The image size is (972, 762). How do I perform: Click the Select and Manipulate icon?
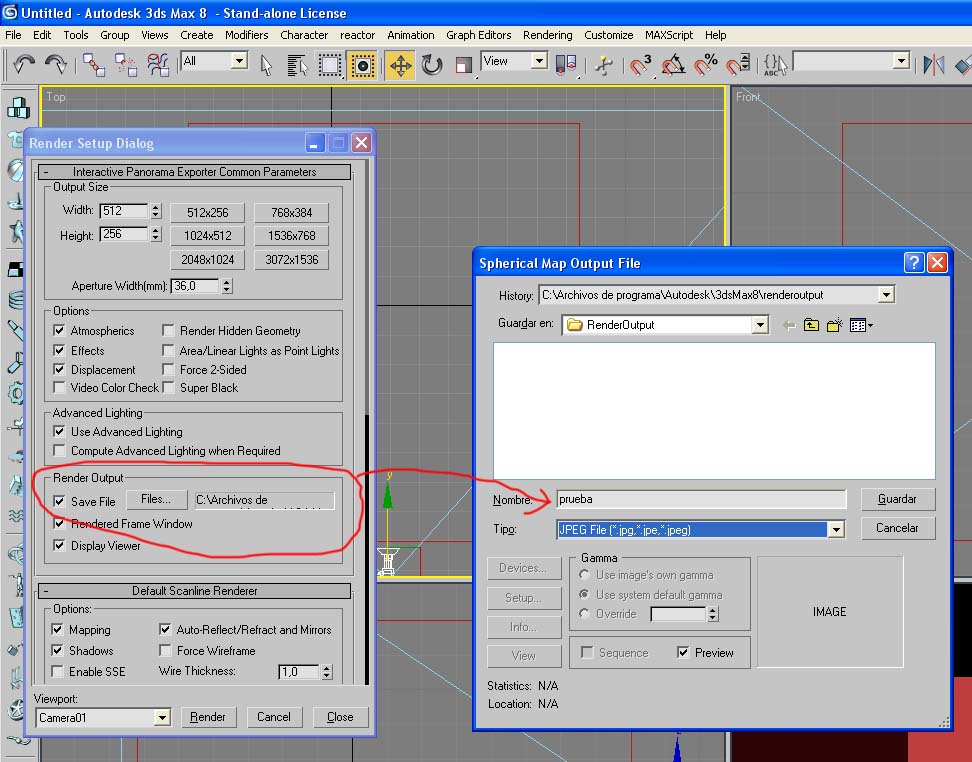(603, 64)
